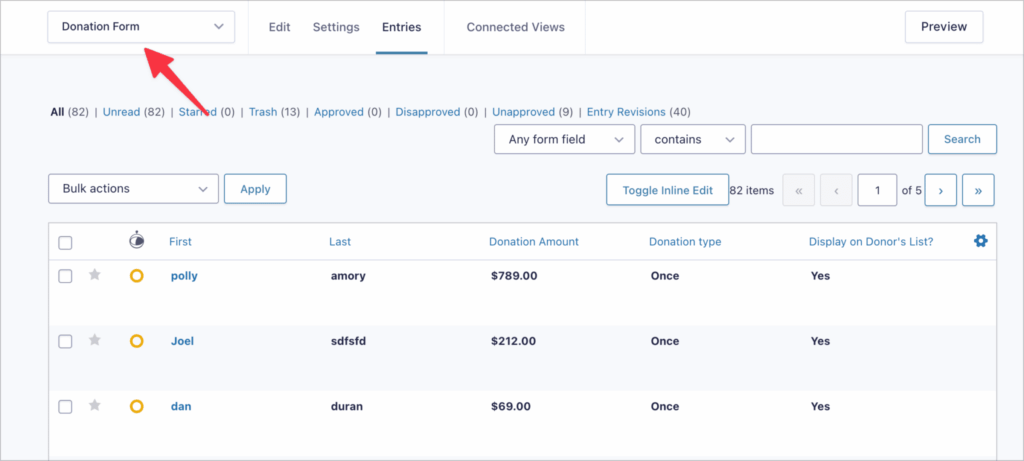Click Joel entry's yellow approval status circle
The height and width of the screenshot is (461, 1024).
click(x=137, y=341)
